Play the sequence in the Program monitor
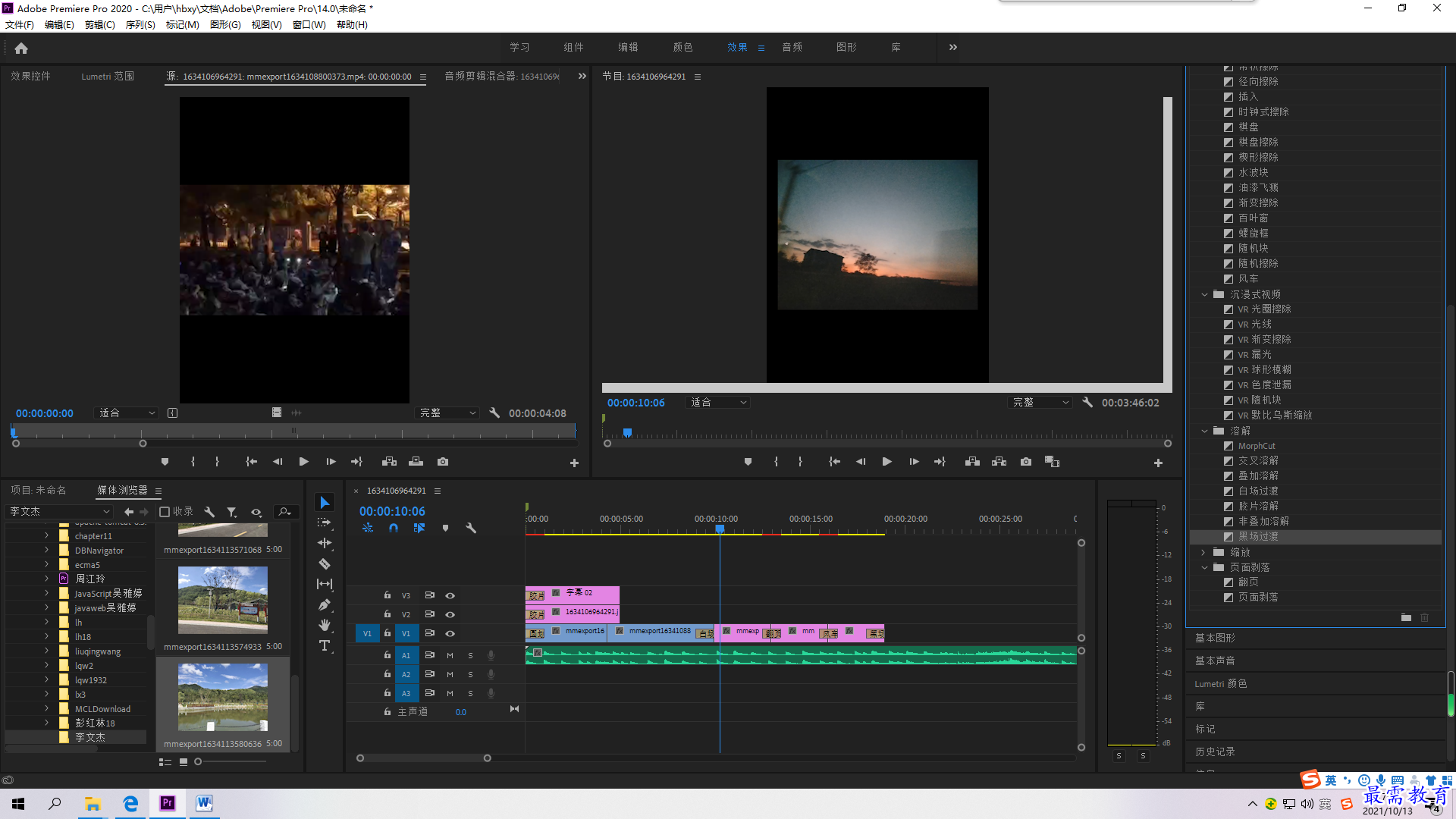This screenshot has height=819, width=1456. pos(886,461)
